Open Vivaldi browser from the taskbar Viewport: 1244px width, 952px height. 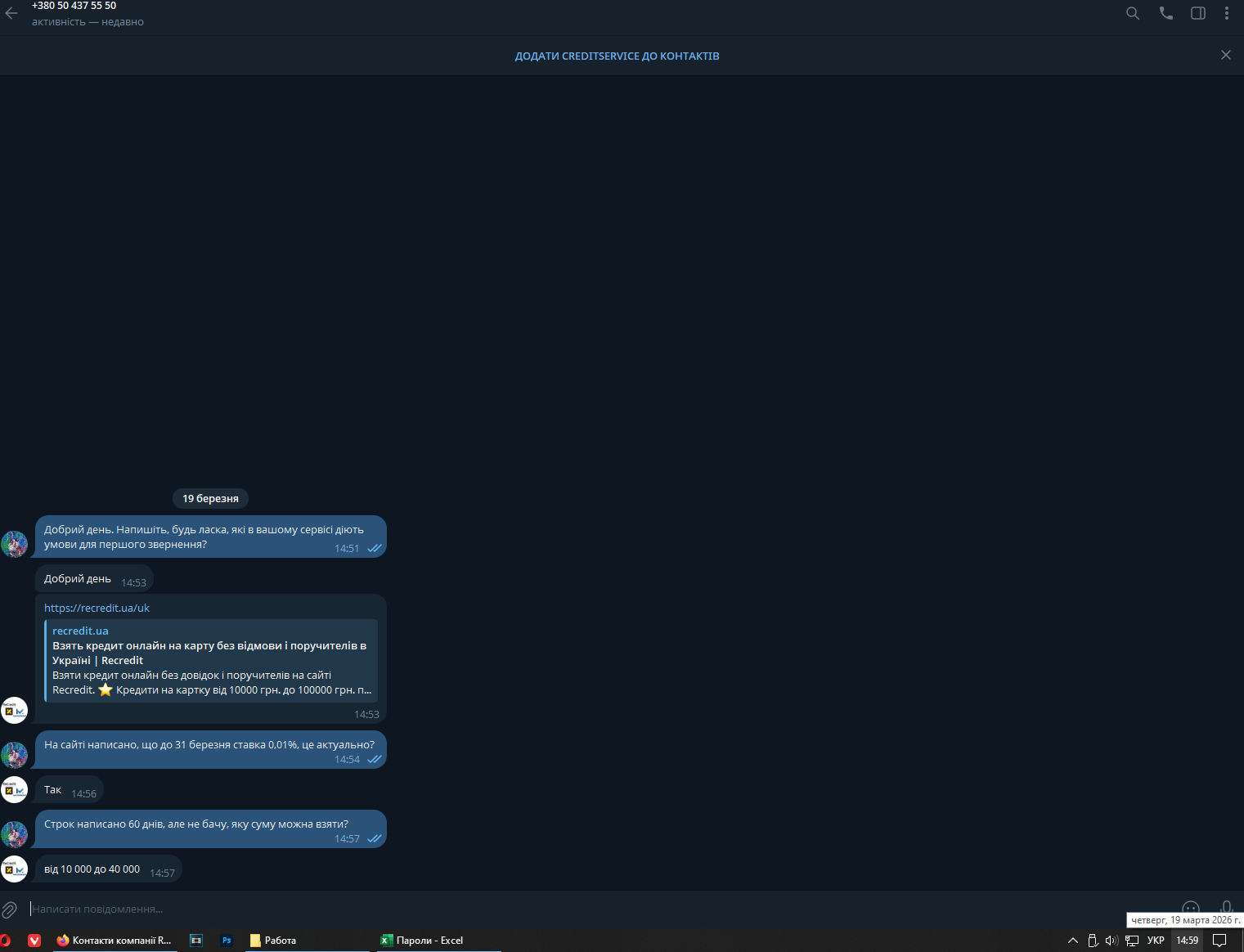pos(34,941)
